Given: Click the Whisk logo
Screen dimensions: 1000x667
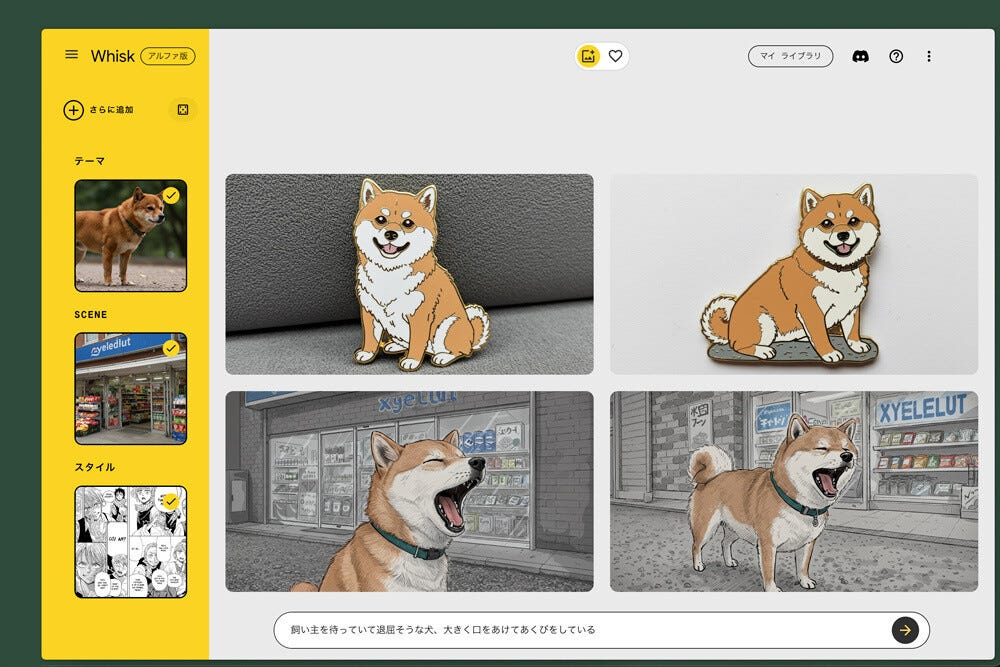Looking at the screenshot, I should coord(112,56).
